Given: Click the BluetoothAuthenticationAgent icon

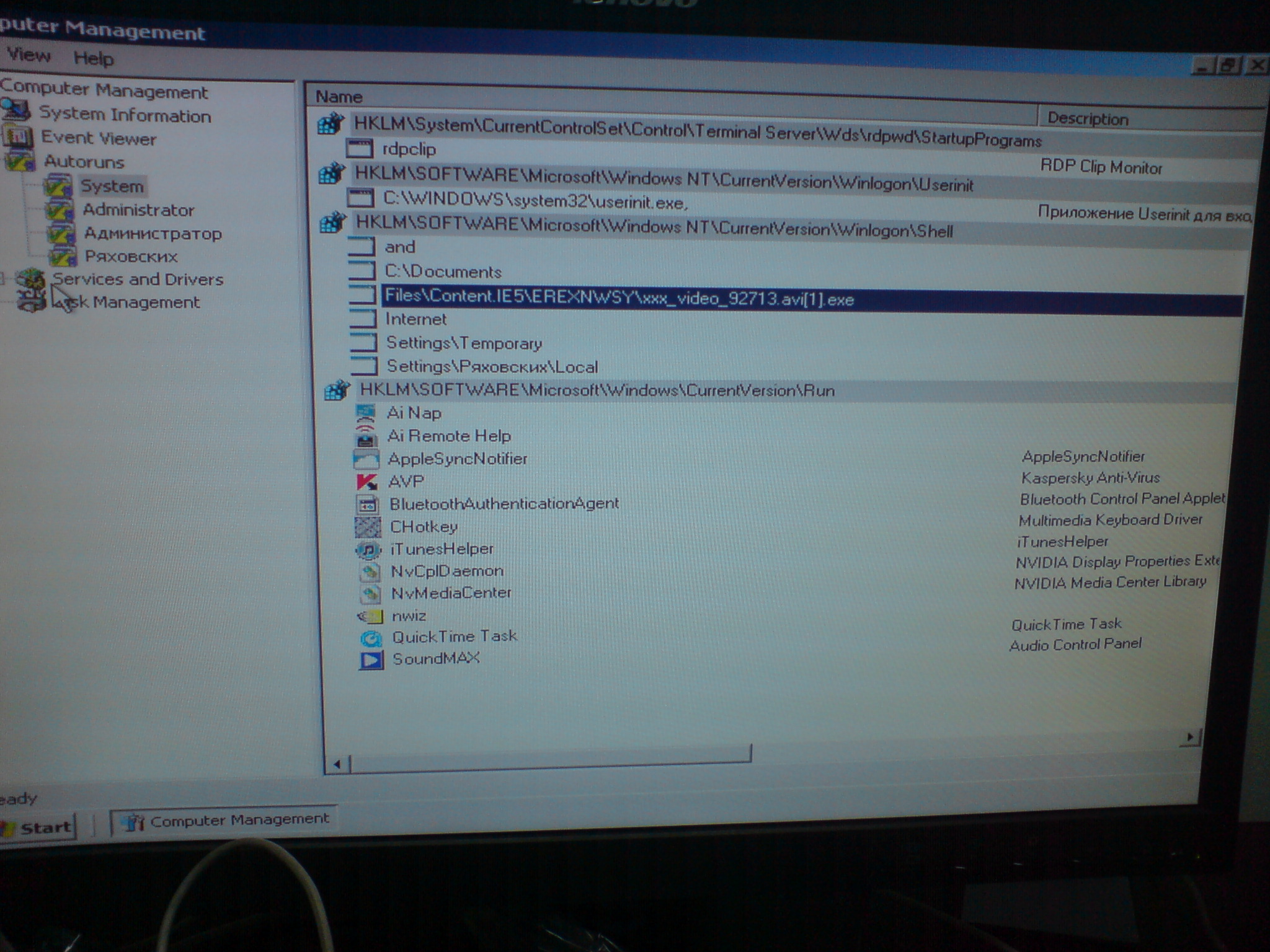Looking at the screenshot, I should point(368,504).
